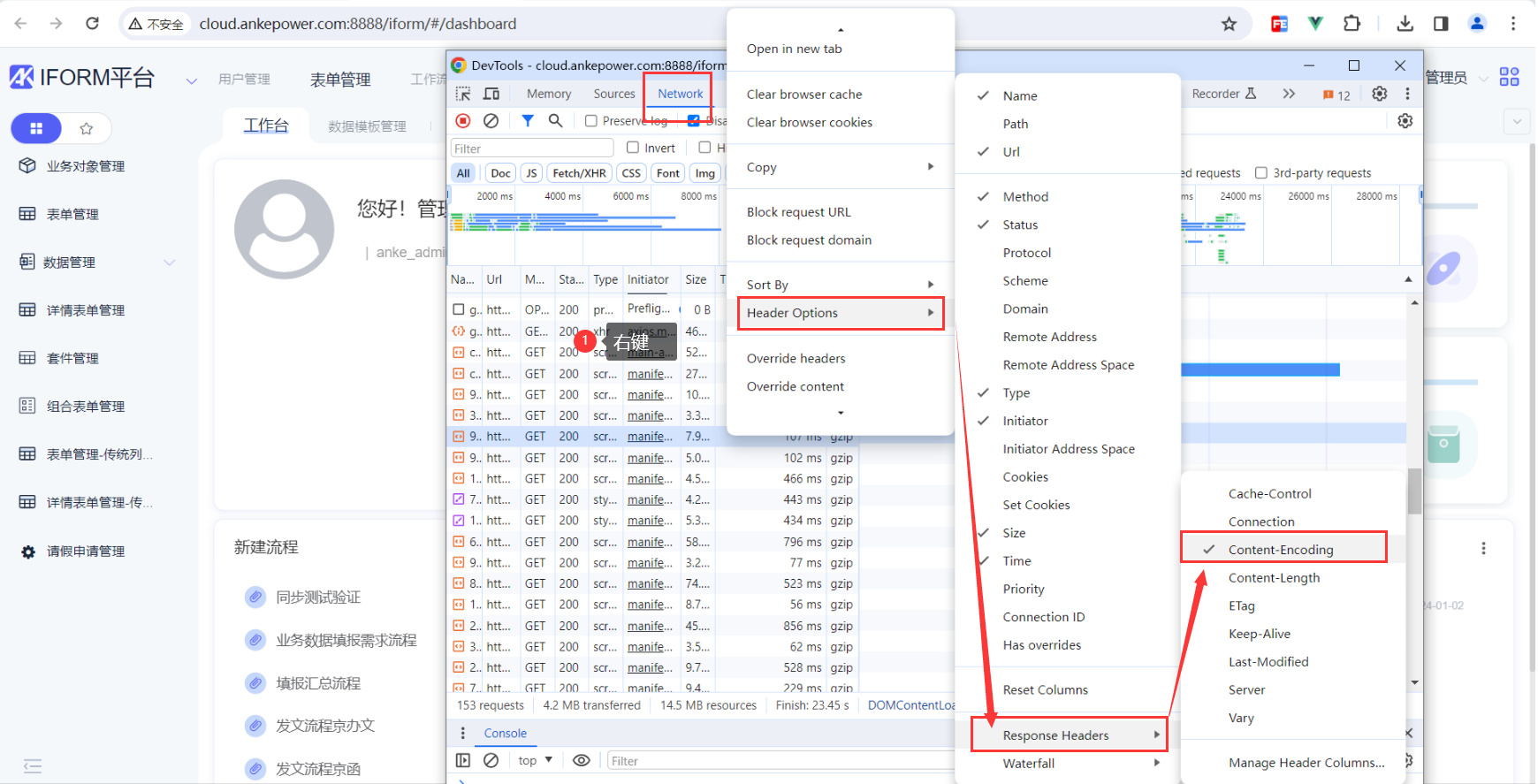Image resolution: width=1538 pixels, height=784 pixels.
Task: Click the clear network log icon
Action: pos(491,121)
